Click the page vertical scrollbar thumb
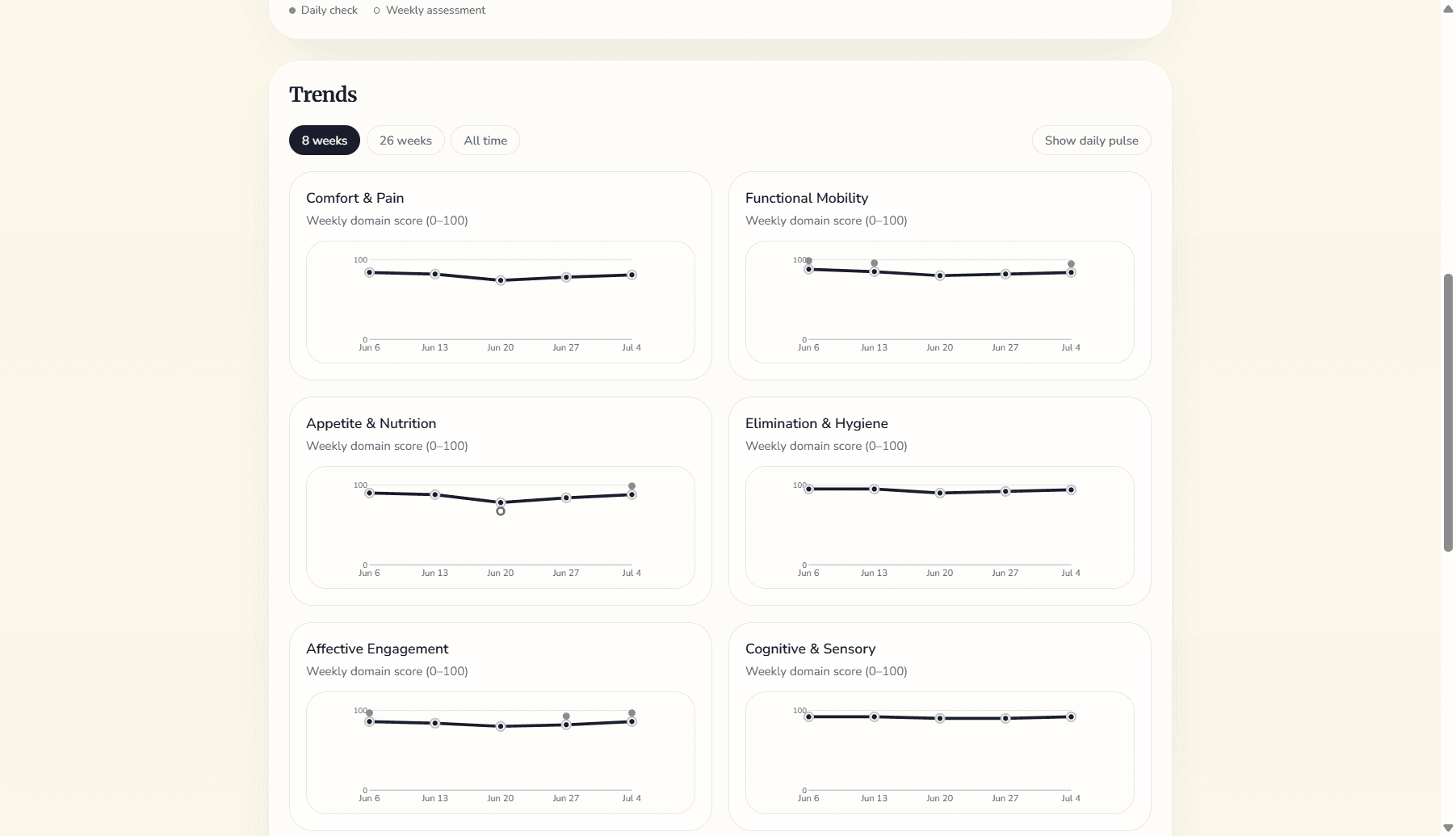 (x=1448, y=413)
